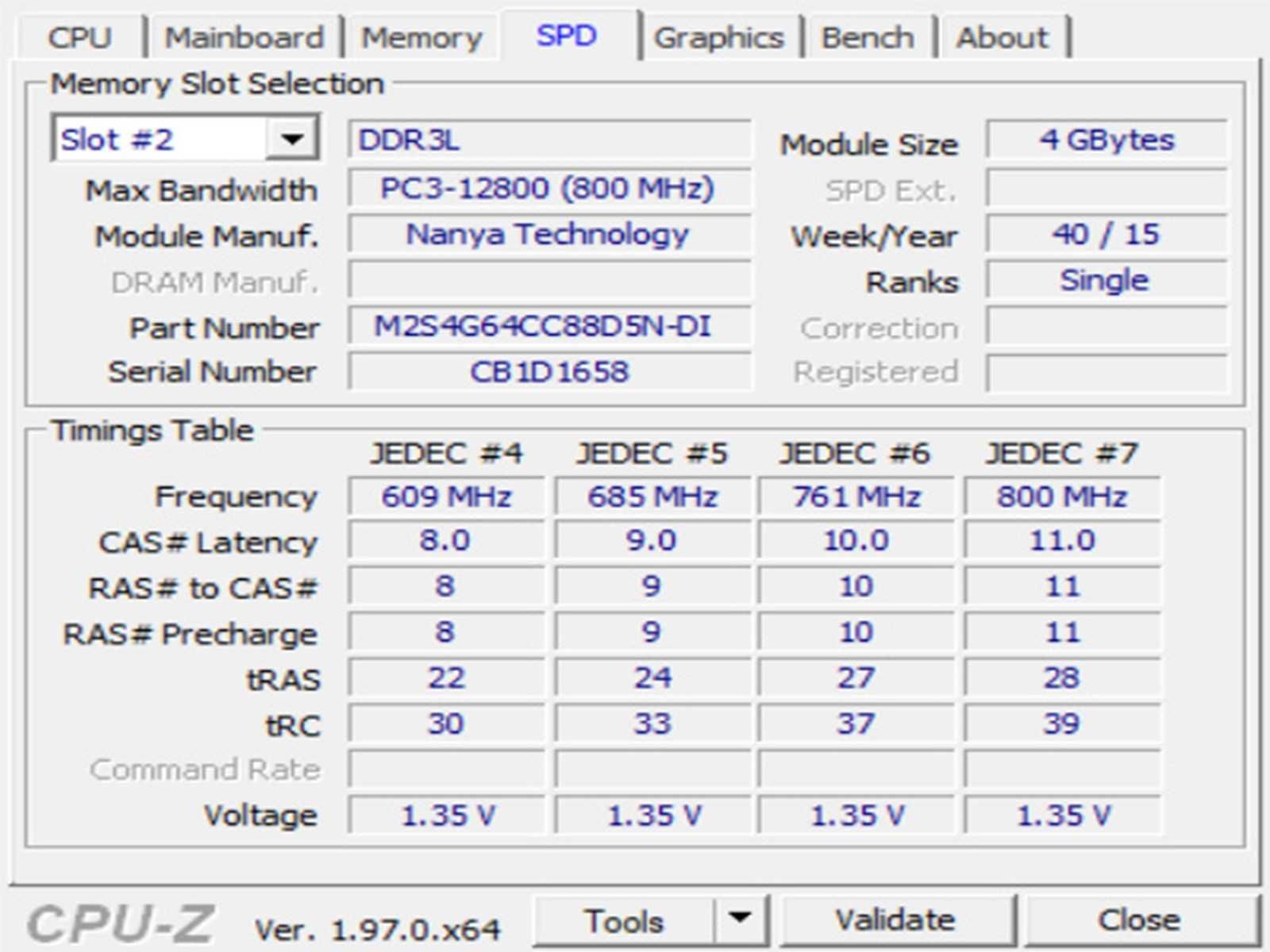Viewport: 1270px width, 952px height.
Task: Click the tRC value 37
Action: pos(856,724)
